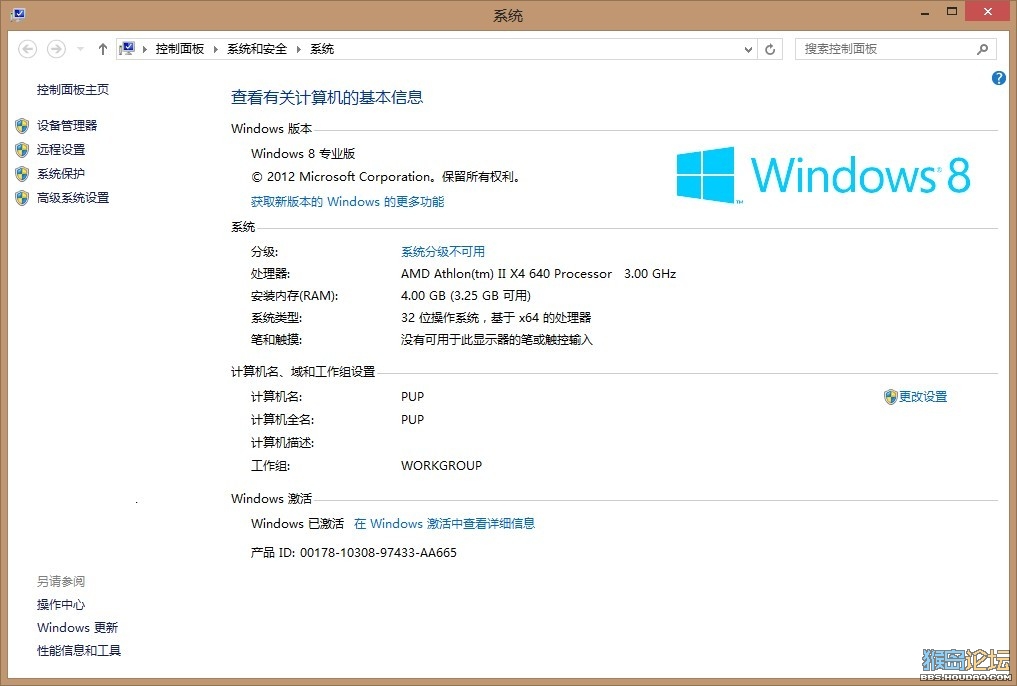Click the product ID 00178-10308-97433-AA665
The width and height of the screenshot is (1017, 686).
tap(378, 553)
